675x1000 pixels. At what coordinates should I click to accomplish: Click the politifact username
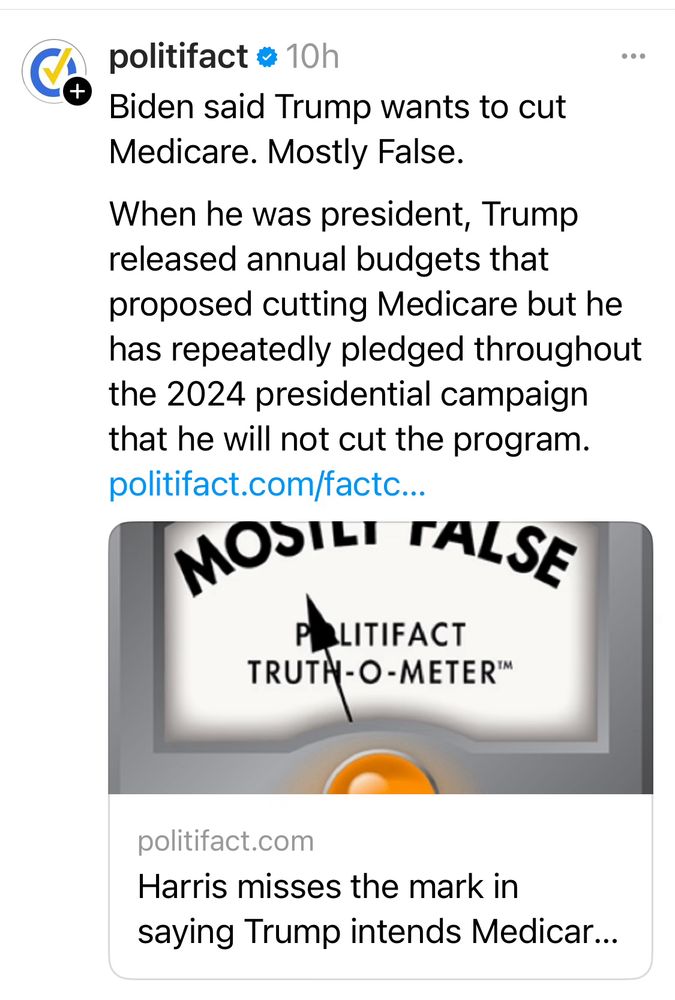177,57
